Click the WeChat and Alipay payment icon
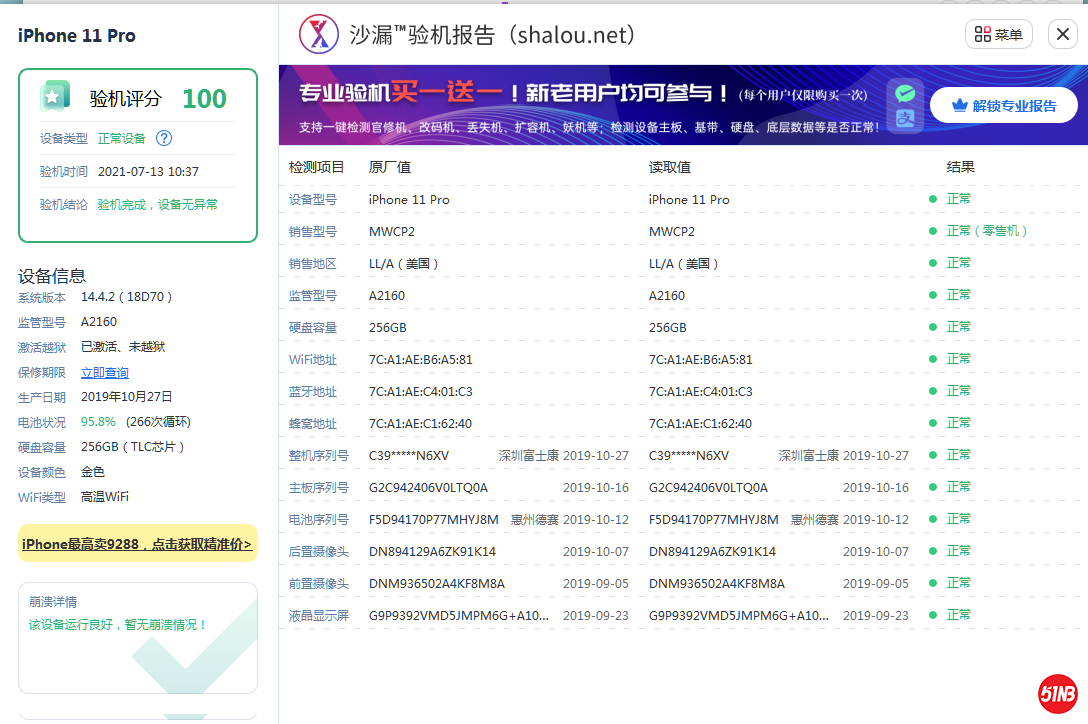The width and height of the screenshot is (1088, 724). [905, 105]
